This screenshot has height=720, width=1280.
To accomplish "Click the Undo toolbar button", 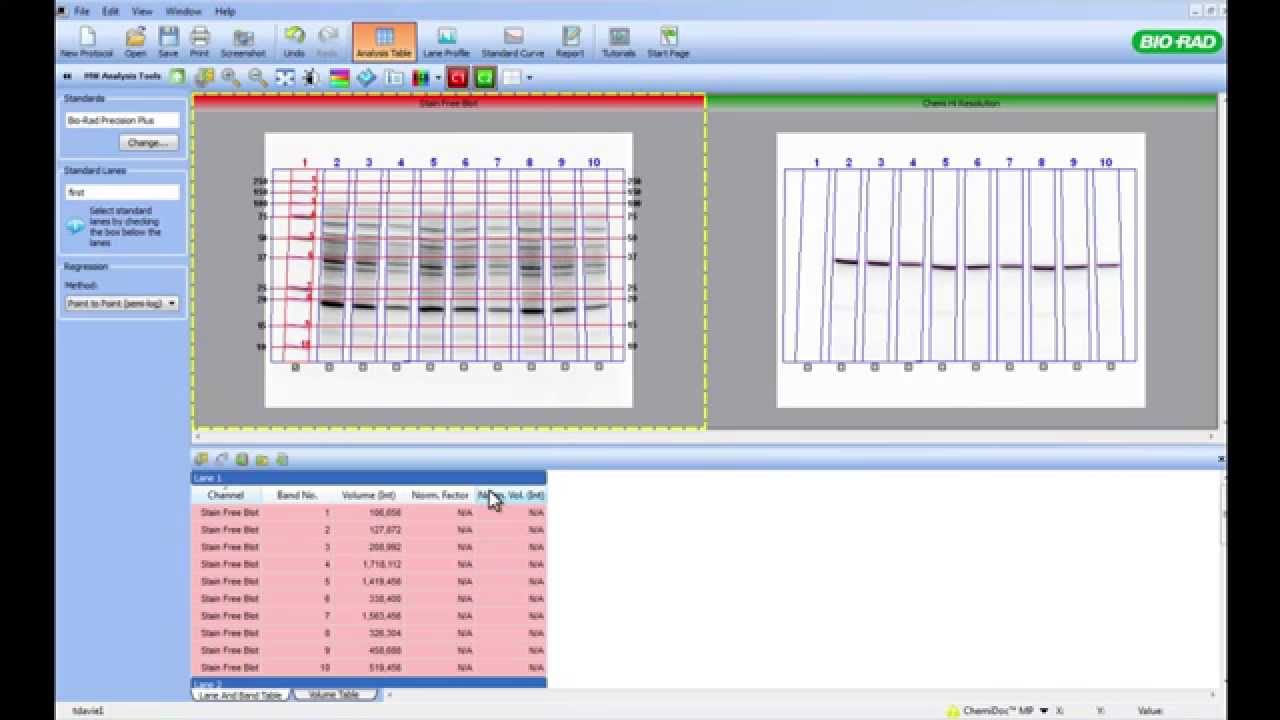I will pyautogui.click(x=294, y=42).
